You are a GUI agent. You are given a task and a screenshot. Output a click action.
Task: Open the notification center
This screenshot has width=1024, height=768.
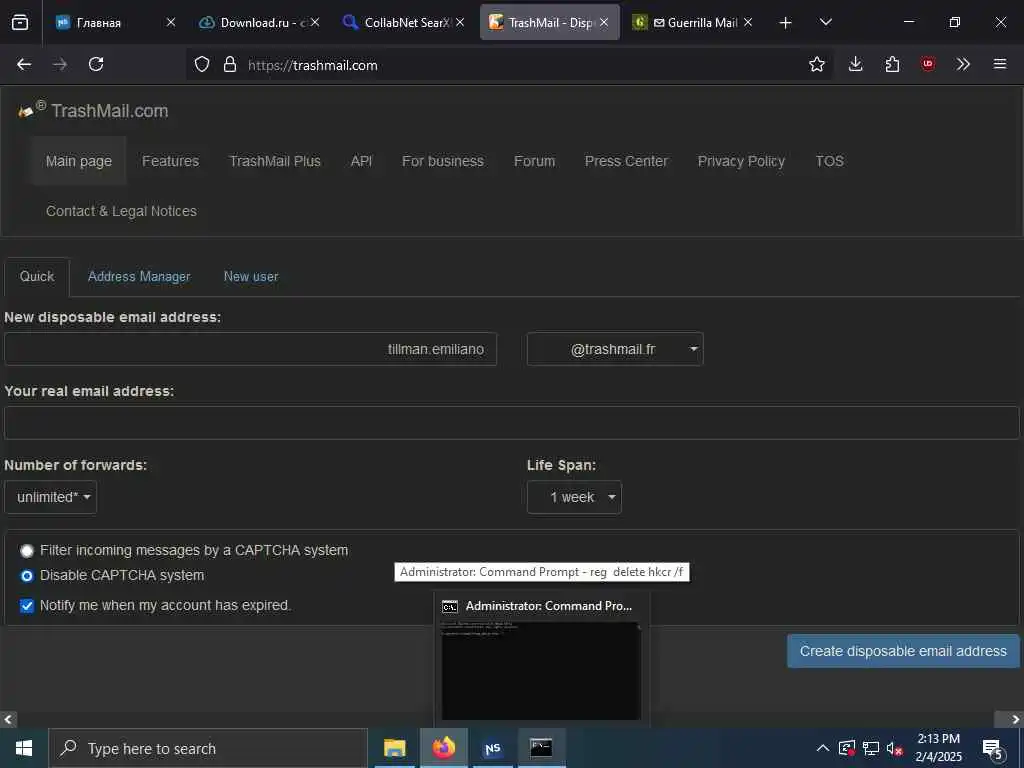pyautogui.click(x=993, y=750)
